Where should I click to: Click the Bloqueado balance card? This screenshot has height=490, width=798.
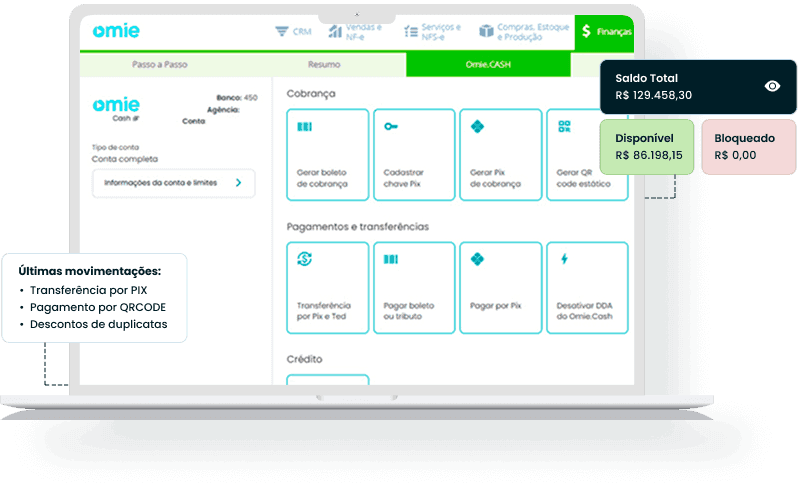749,147
